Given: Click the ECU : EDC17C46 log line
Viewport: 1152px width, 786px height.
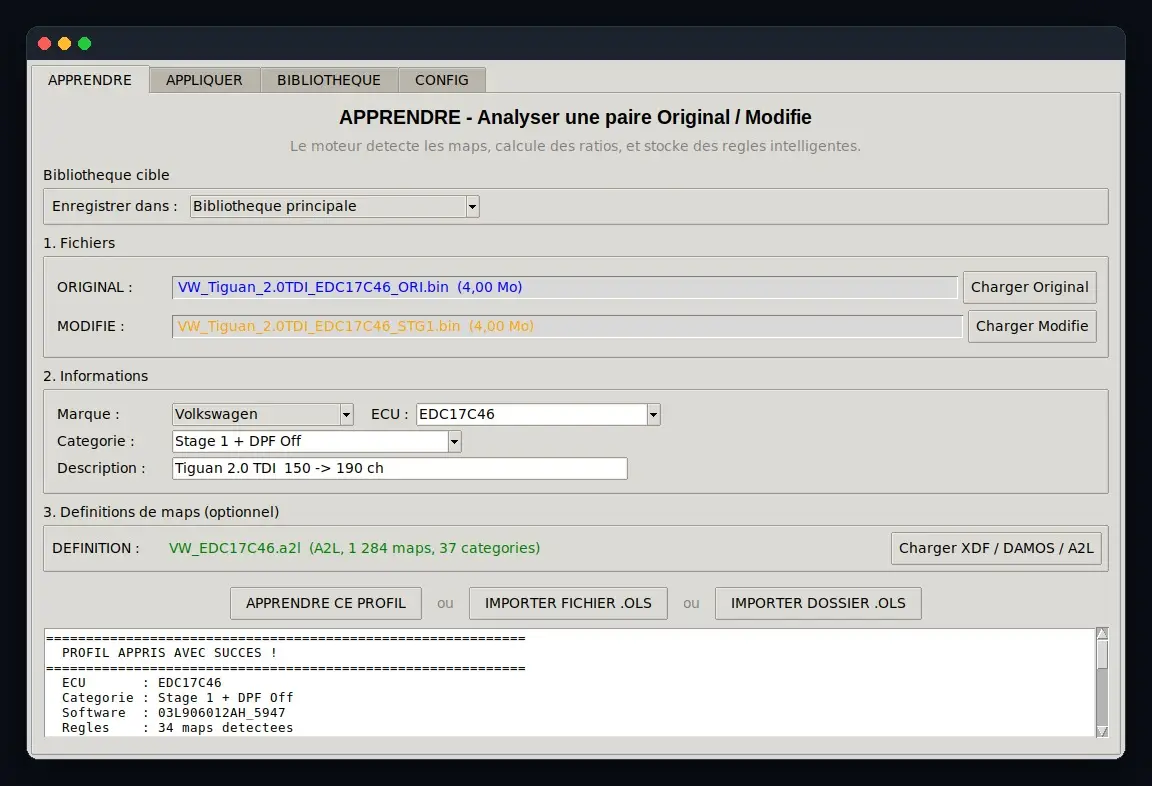Looking at the screenshot, I should [141, 682].
